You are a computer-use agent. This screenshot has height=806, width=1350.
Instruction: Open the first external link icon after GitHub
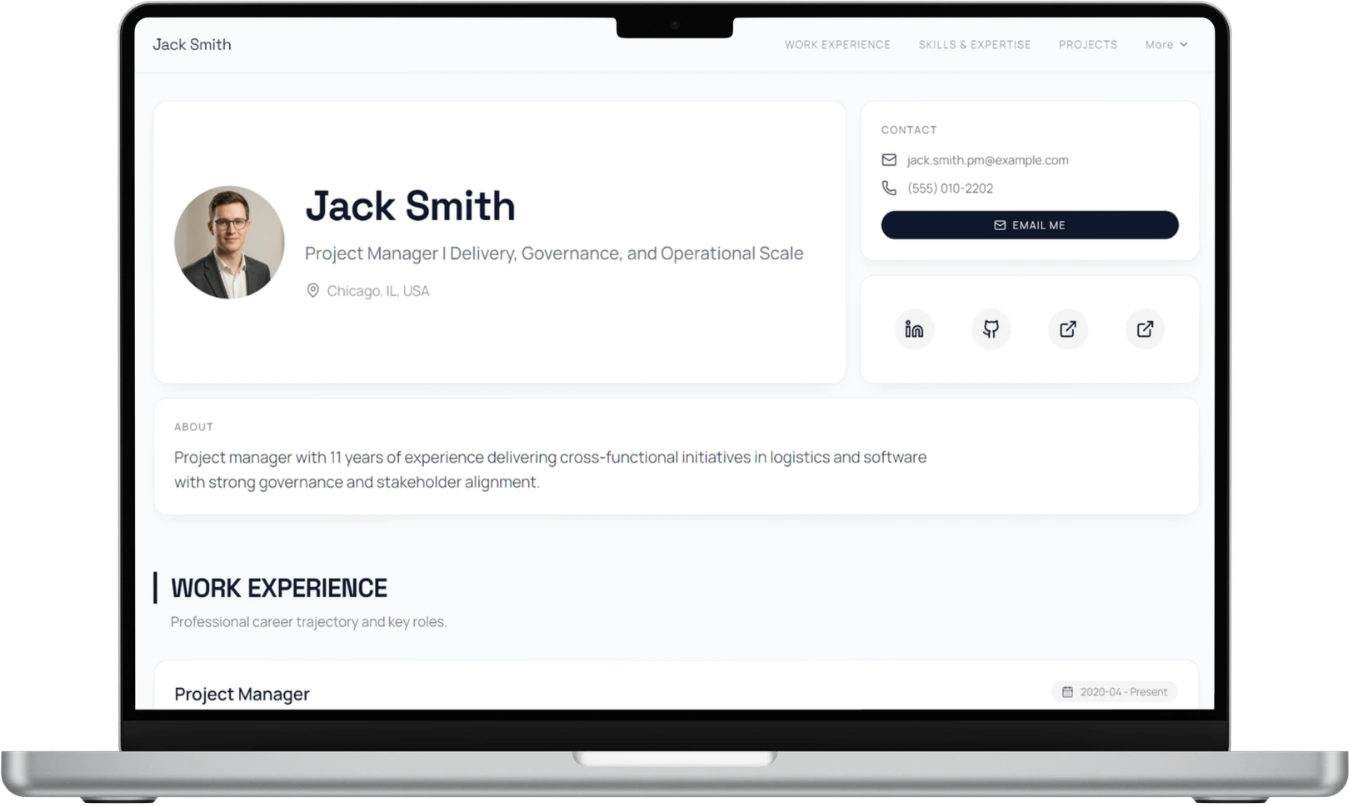coord(1068,329)
